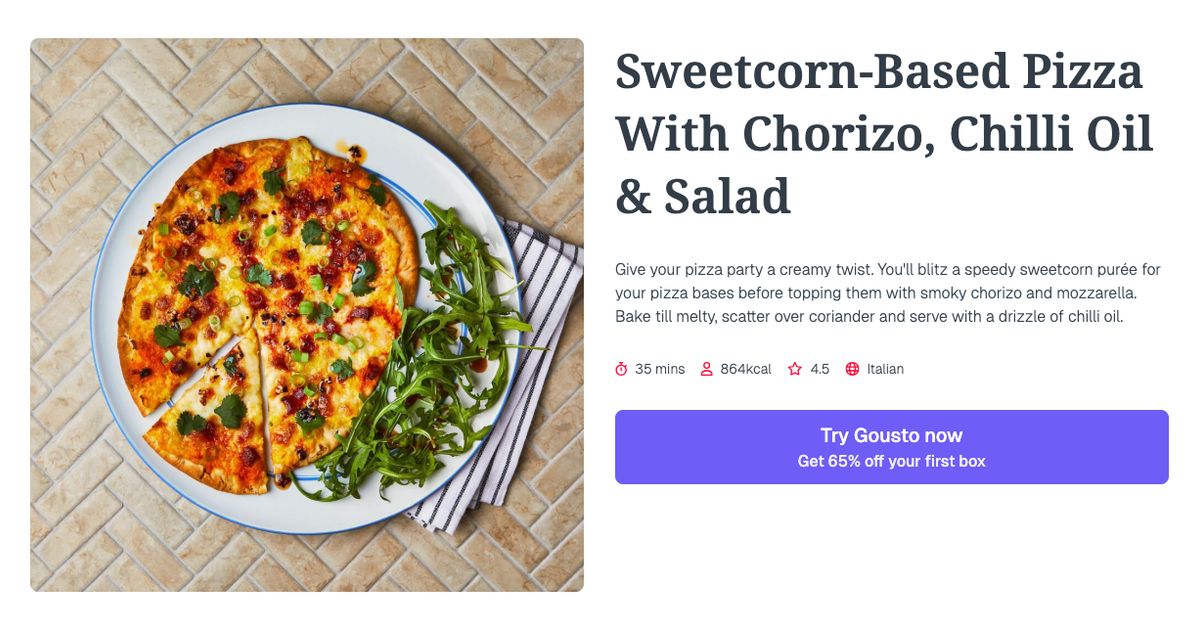
Task: Select the star outline next to 4.5
Action: [795, 368]
